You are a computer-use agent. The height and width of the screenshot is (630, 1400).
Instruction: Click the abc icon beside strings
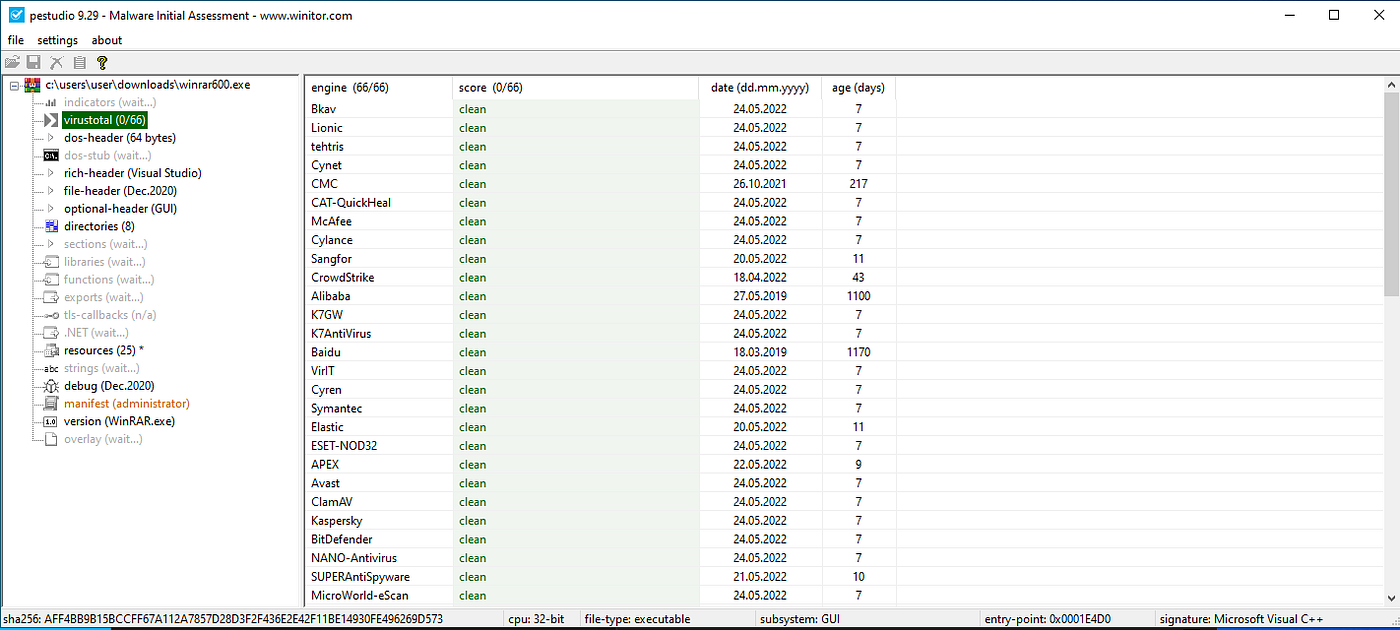tap(51, 368)
